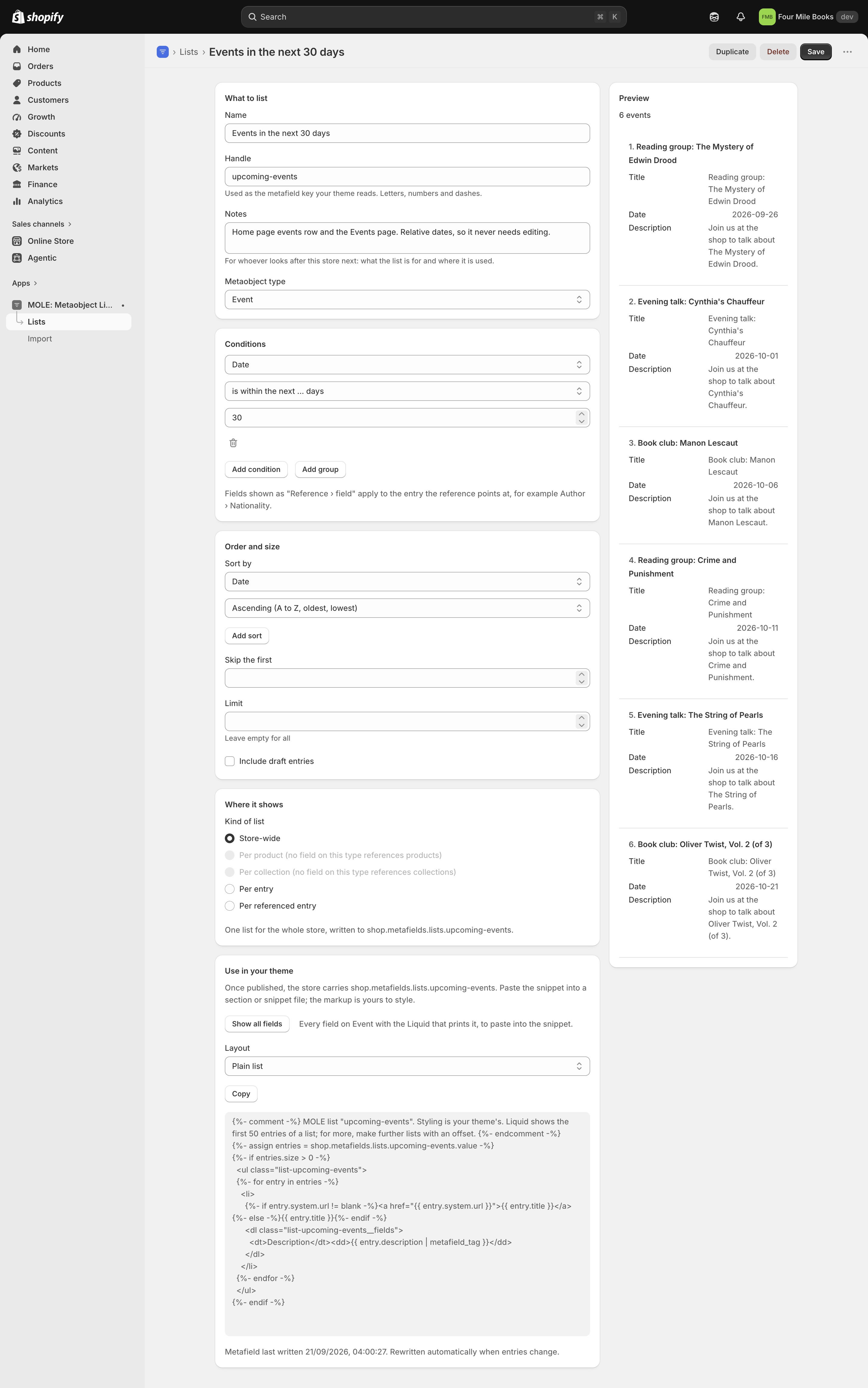Click Add group button

(x=320, y=469)
